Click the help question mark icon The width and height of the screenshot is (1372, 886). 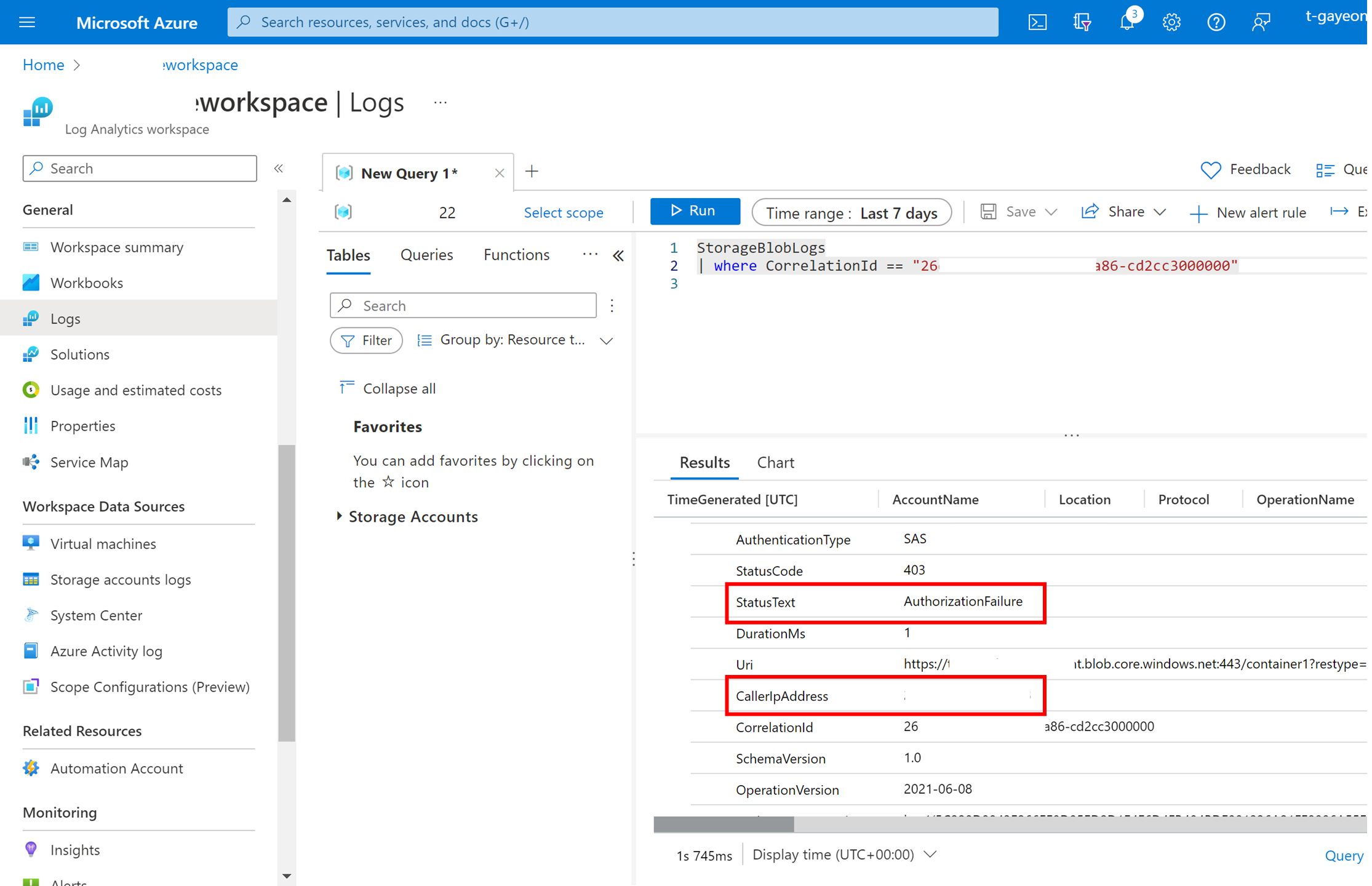tap(1215, 23)
